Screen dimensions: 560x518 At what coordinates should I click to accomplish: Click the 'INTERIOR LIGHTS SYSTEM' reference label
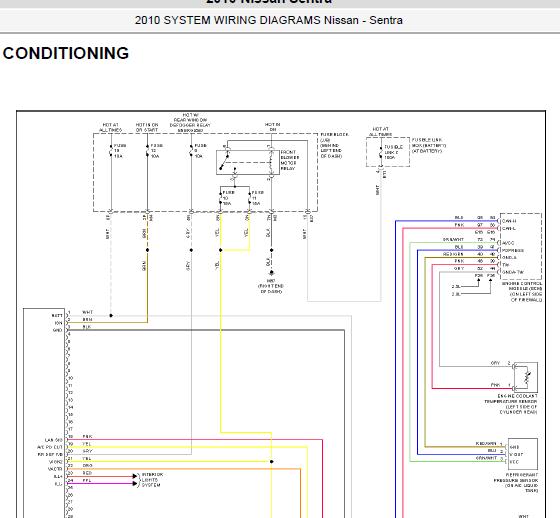pyautogui.click(x=152, y=480)
